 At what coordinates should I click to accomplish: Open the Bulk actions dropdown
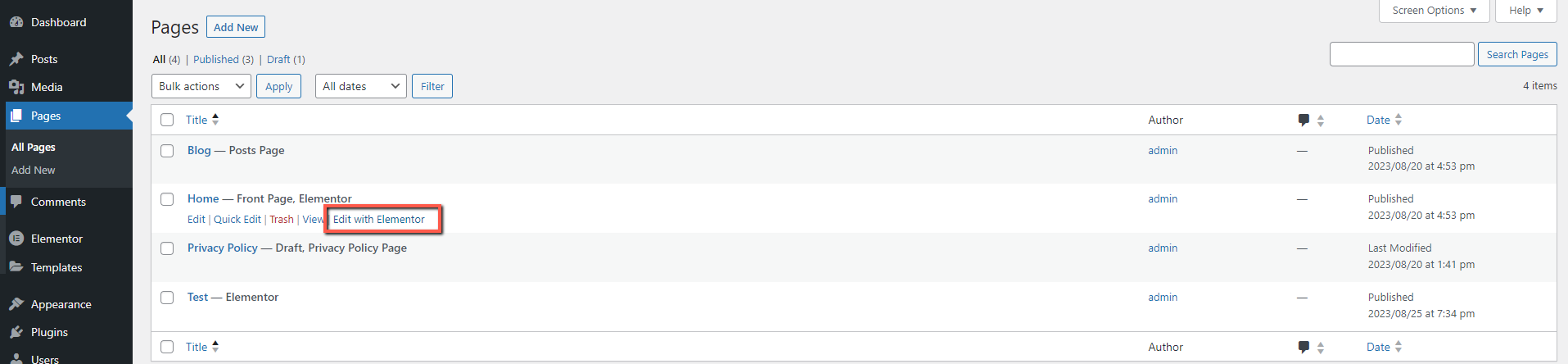click(x=201, y=86)
